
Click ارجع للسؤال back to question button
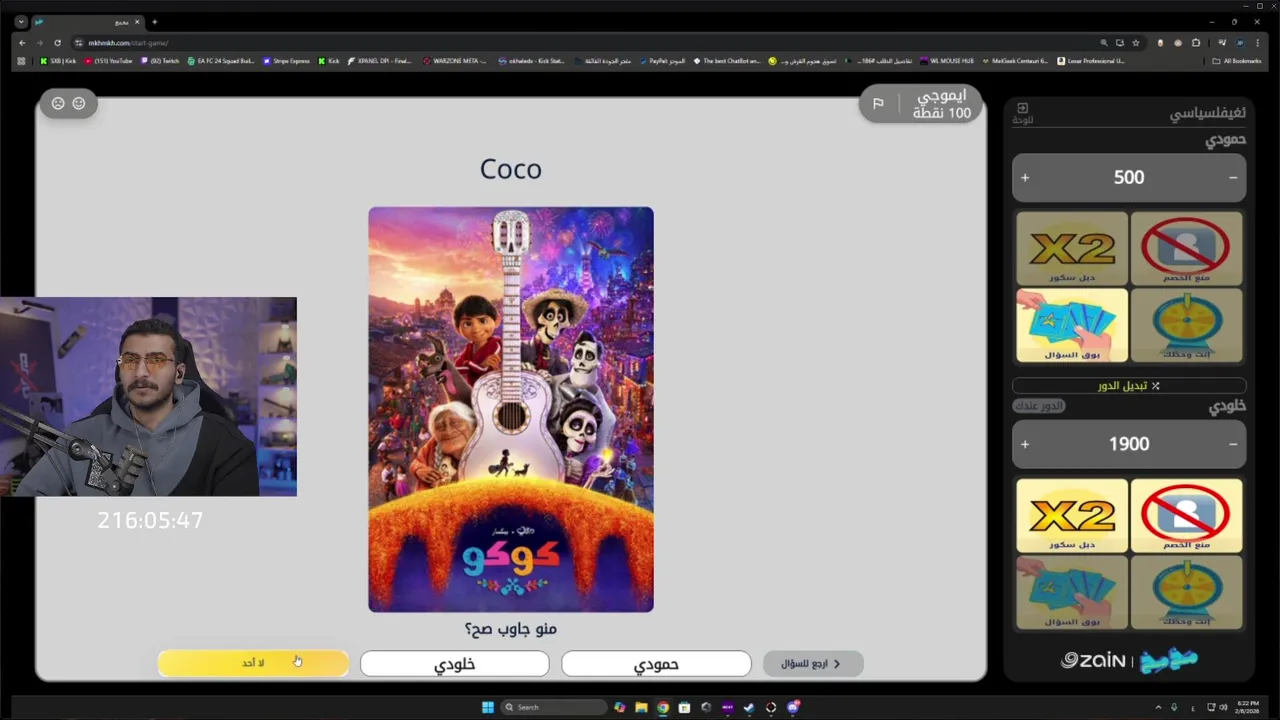click(x=812, y=663)
